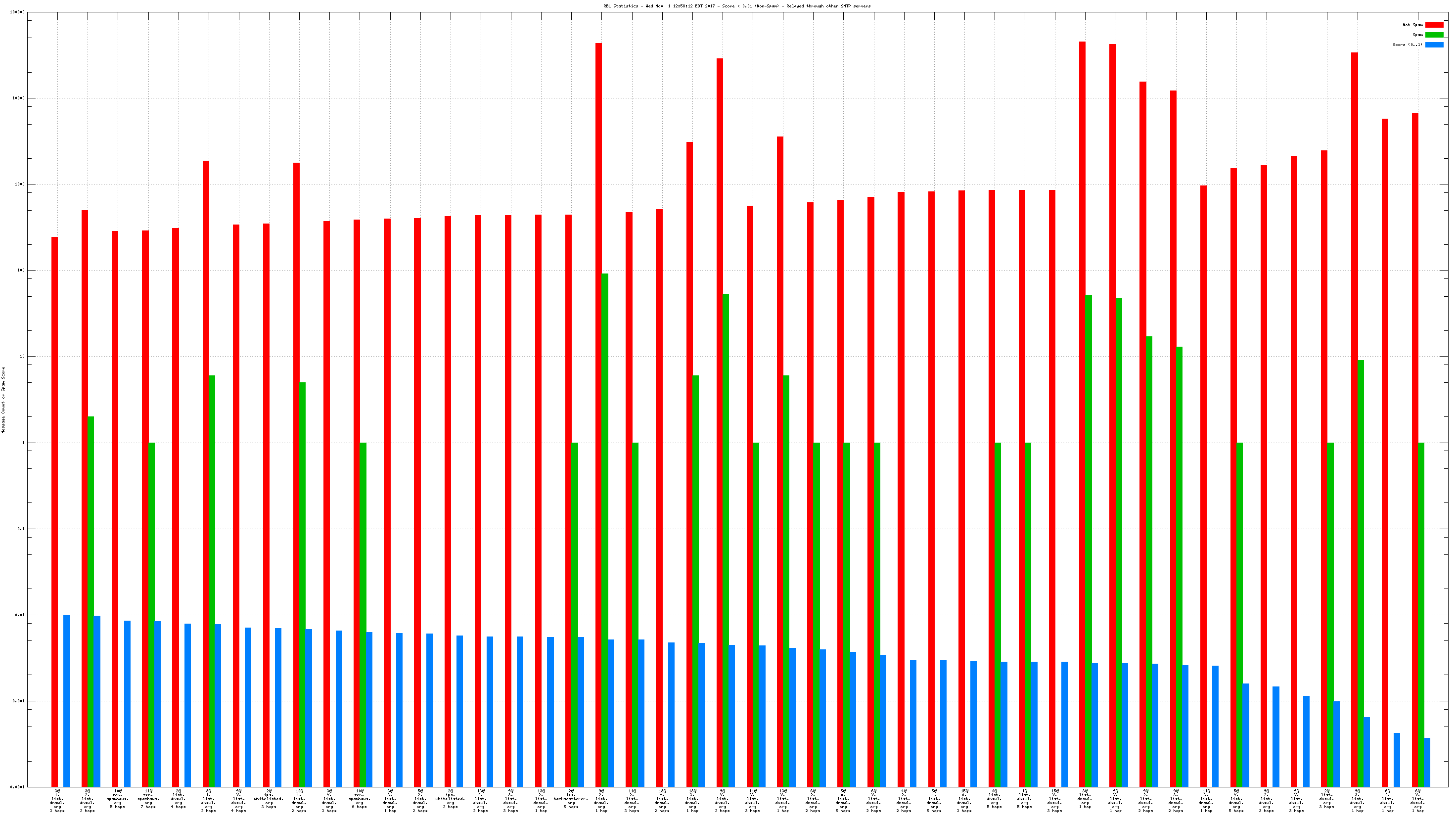The image size is (1456, 819).
Task: Click the RBL Statistics chart title
Action: [x=736, y=6]
